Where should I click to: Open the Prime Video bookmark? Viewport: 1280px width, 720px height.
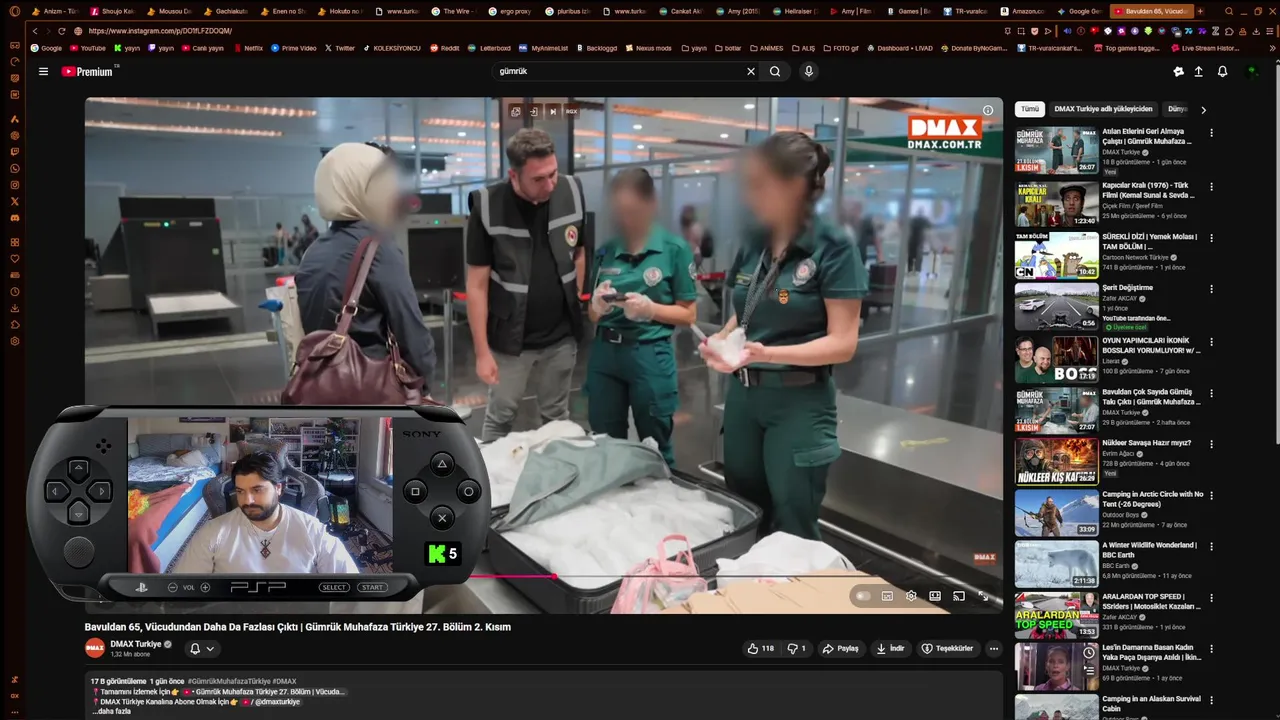click(293, 48)
